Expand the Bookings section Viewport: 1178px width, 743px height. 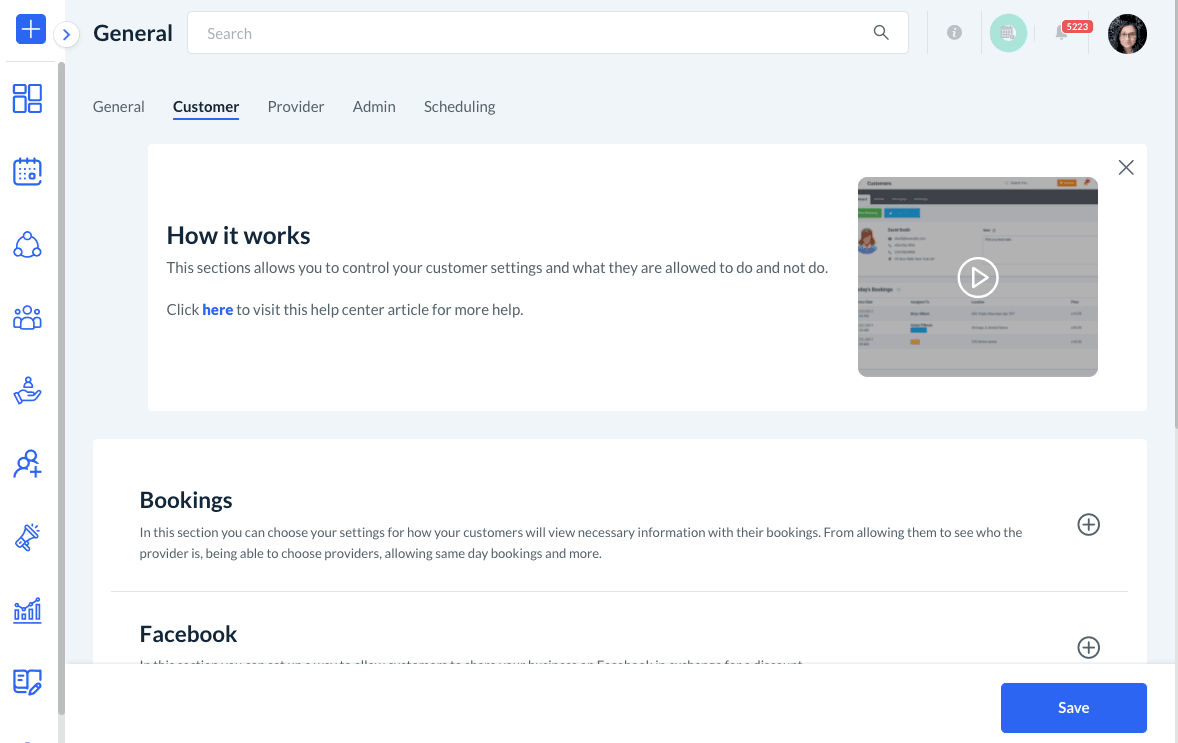(x=1088, y=525)
